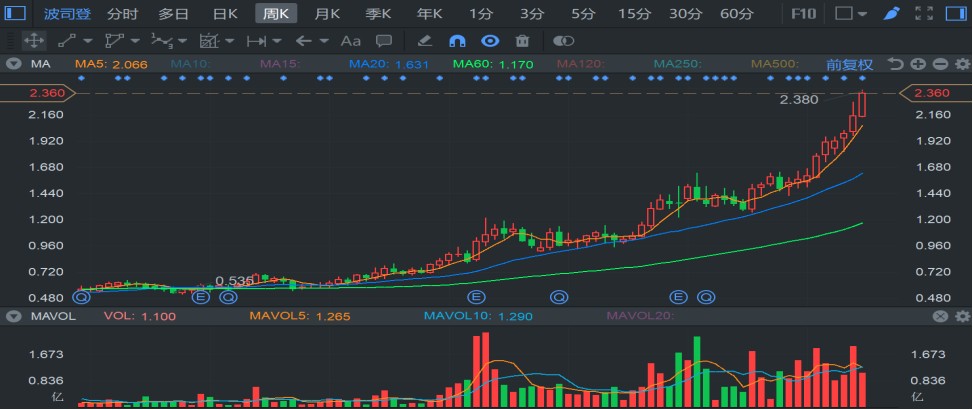The width and height of the screenshot is (973, 410).
Task: Expand the region tools dropdown arrow
Action: (230, 42)
